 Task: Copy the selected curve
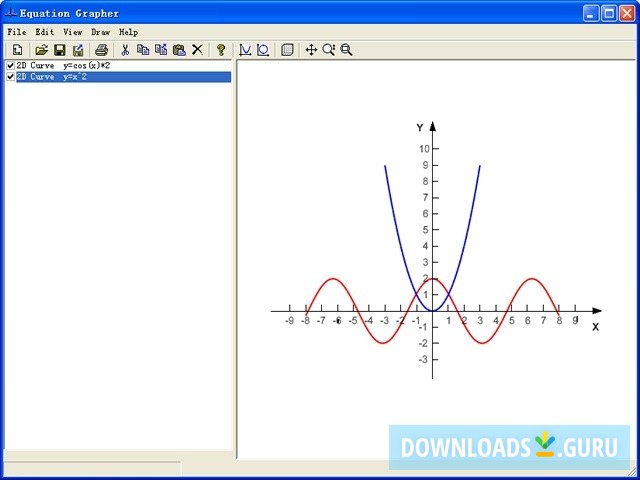point(143,50)
